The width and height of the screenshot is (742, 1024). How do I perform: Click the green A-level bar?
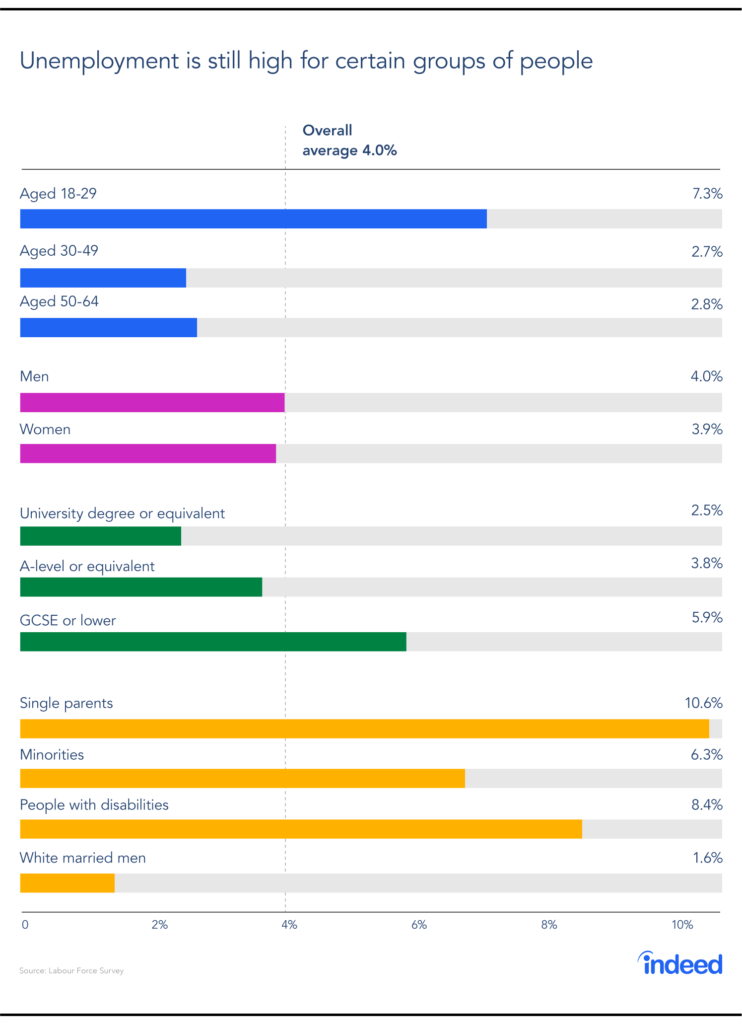click(141, 588)
